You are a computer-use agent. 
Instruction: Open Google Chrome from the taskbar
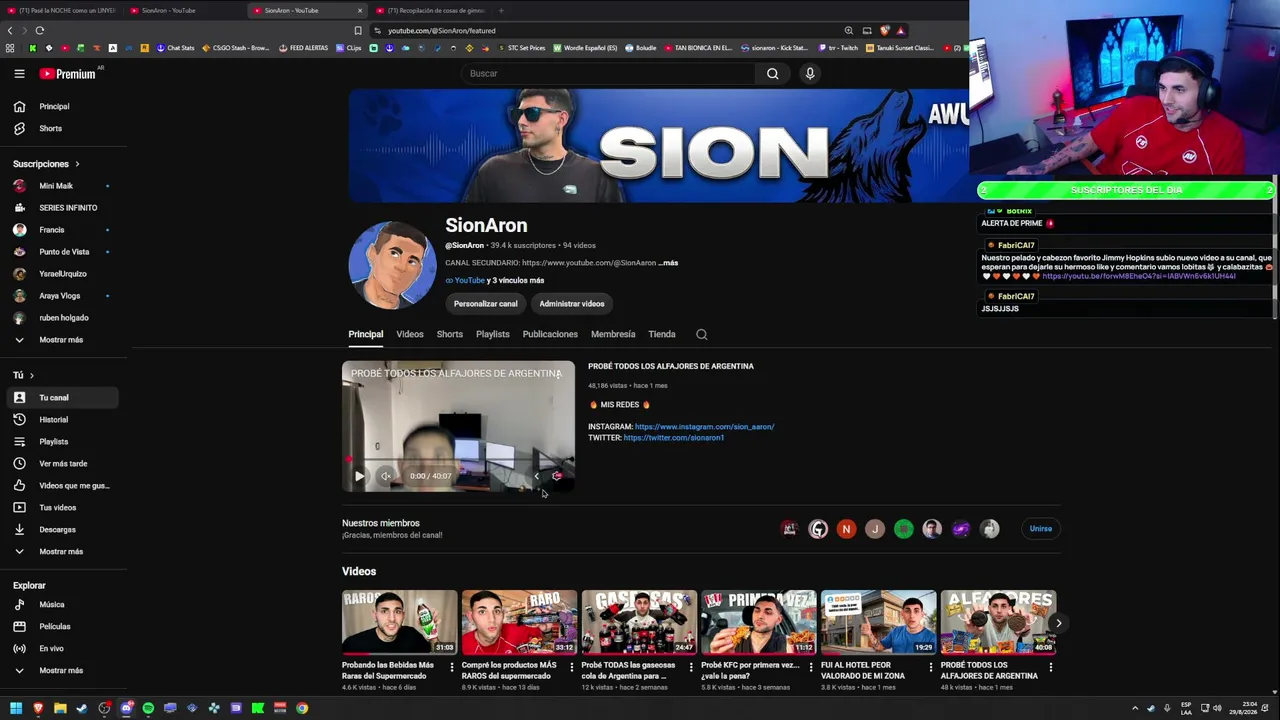click(302, 708)
